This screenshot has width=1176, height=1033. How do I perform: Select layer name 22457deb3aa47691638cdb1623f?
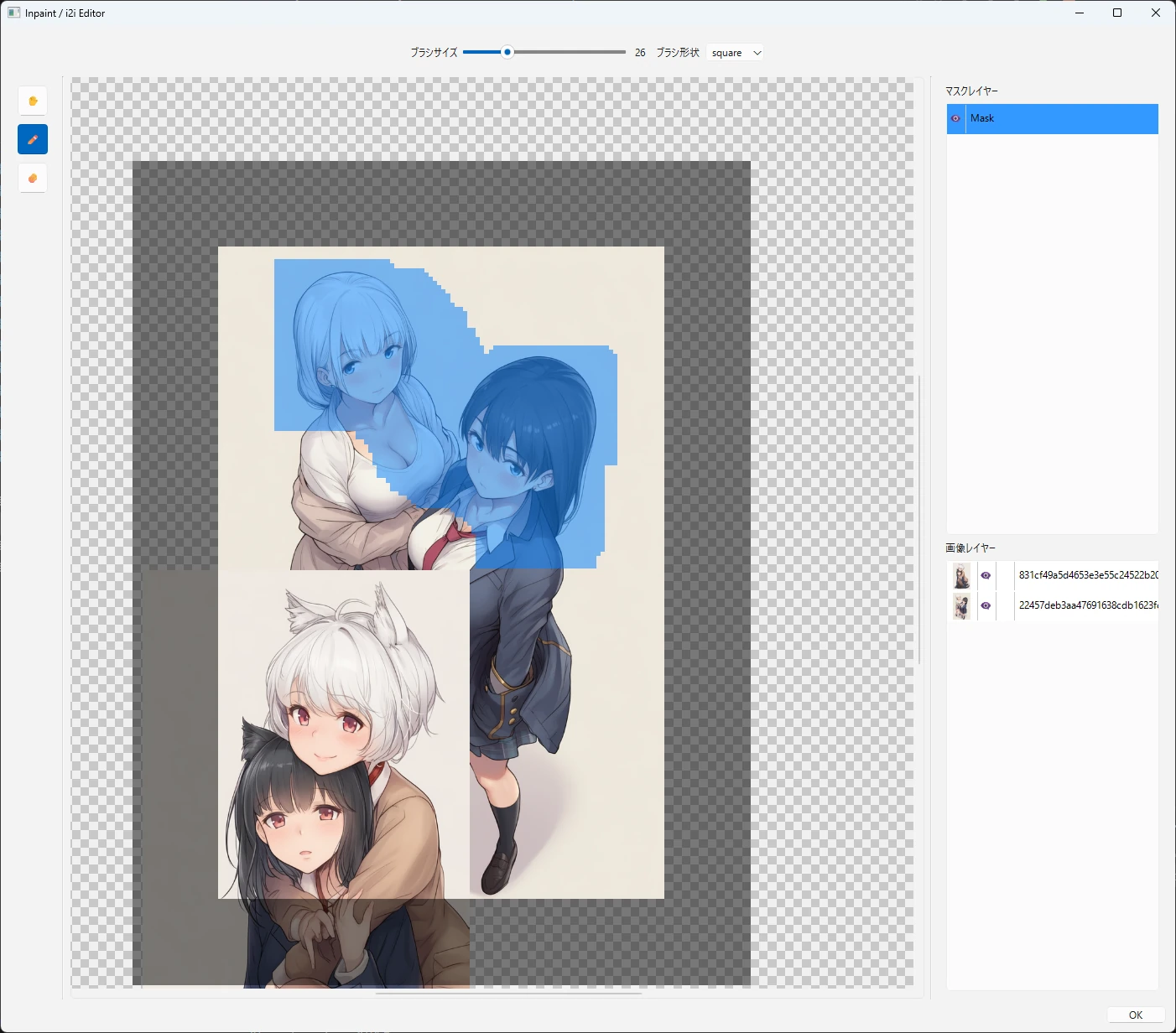1088,605
